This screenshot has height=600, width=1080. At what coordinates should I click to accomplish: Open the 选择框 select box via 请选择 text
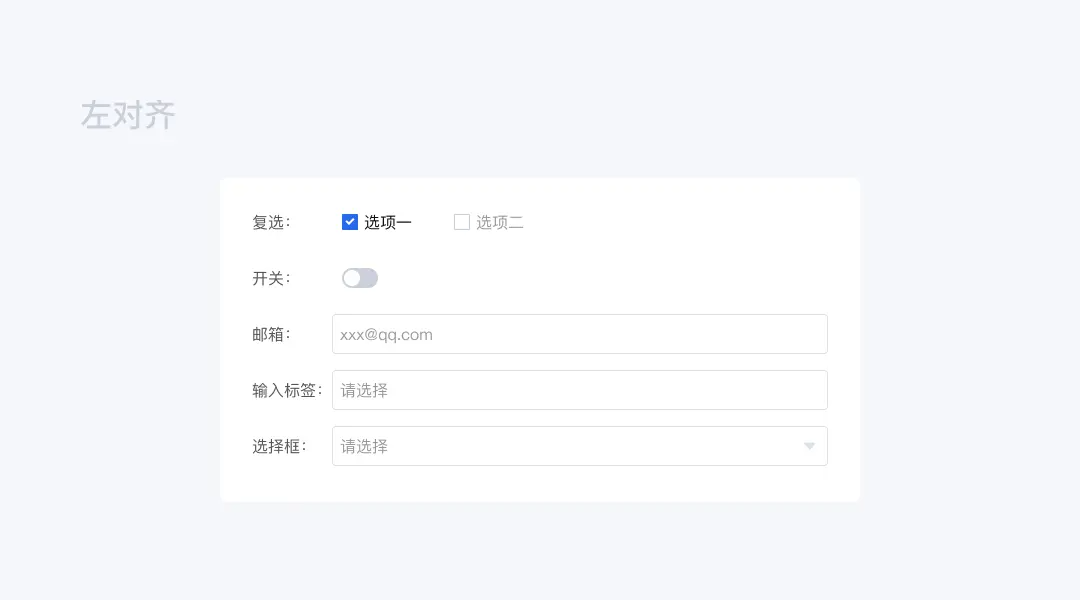click(x=364, y=446)
